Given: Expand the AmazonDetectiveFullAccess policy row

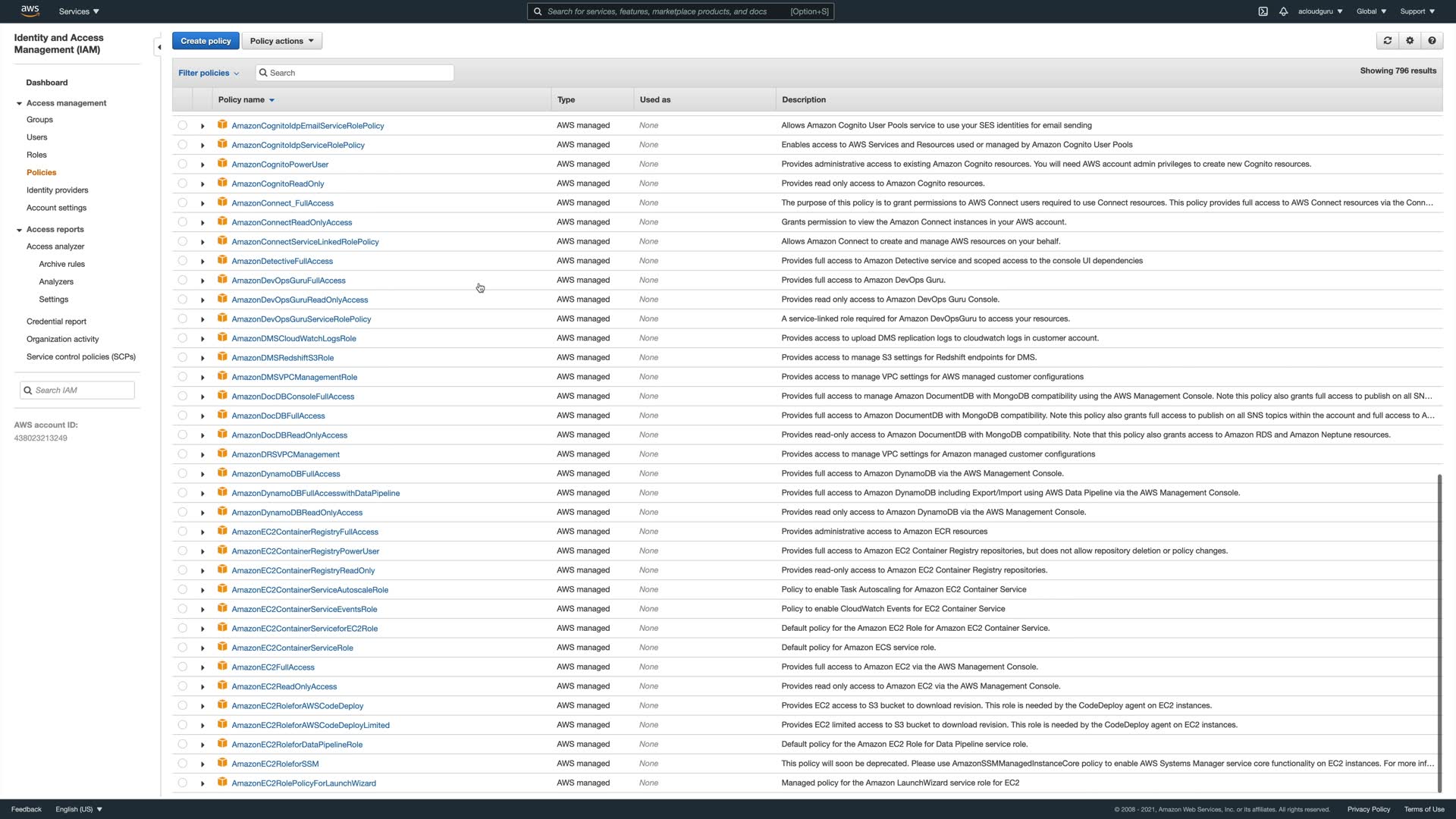Looking at the screenshot, I should (202, 261).
